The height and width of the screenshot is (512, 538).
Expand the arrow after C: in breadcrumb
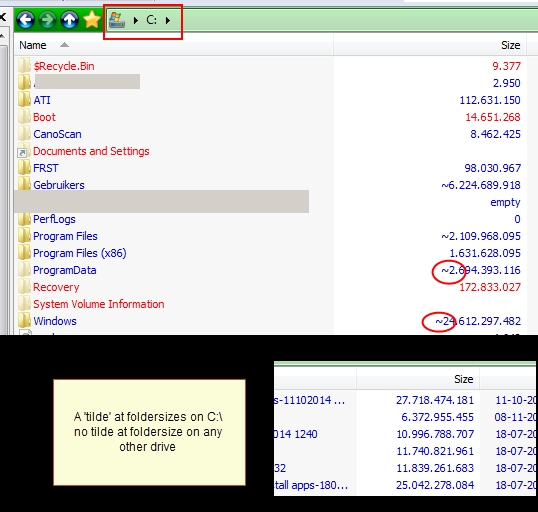(x=168, y=21)
